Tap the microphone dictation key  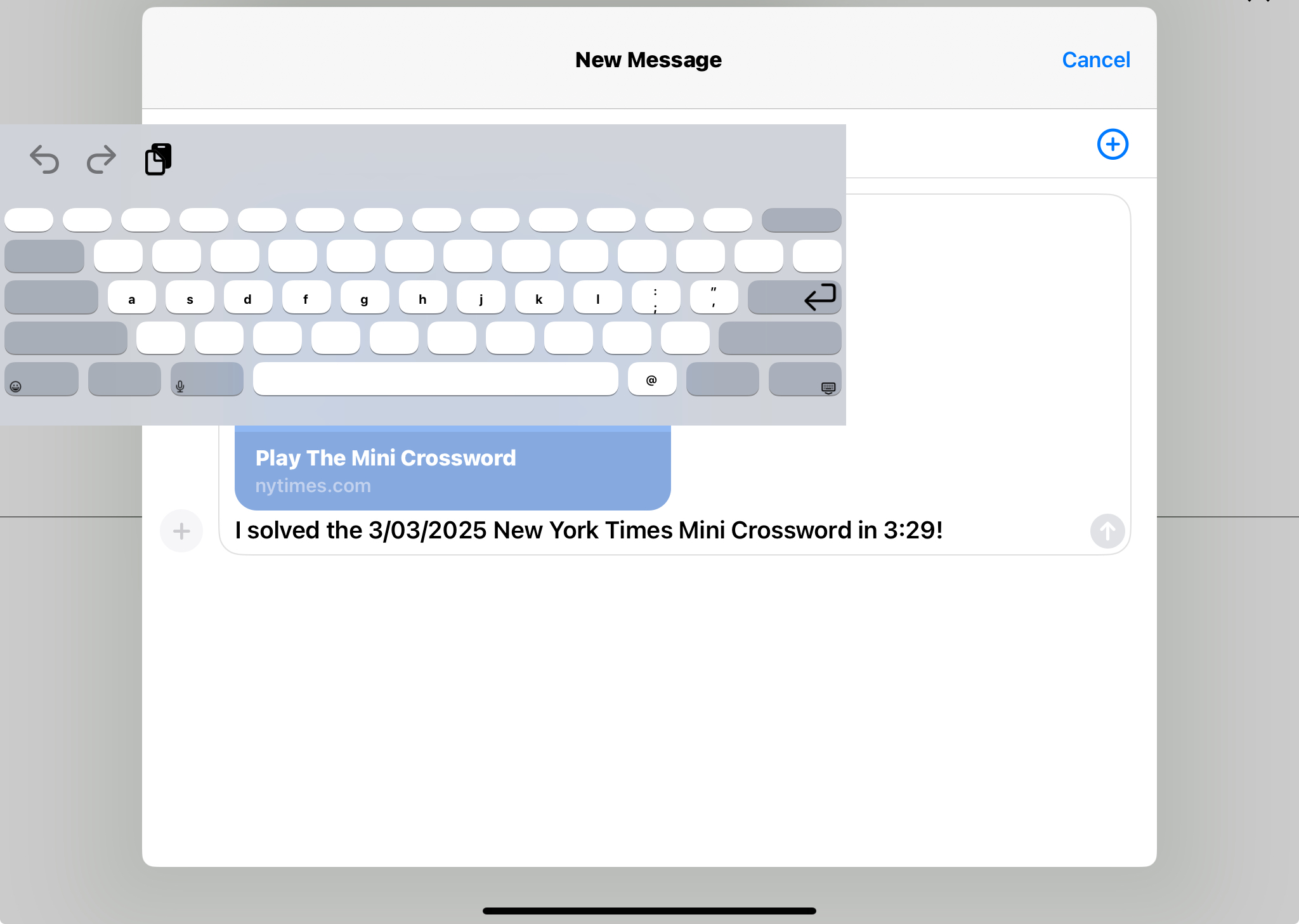pyautogui.click(x=207, y=380)
